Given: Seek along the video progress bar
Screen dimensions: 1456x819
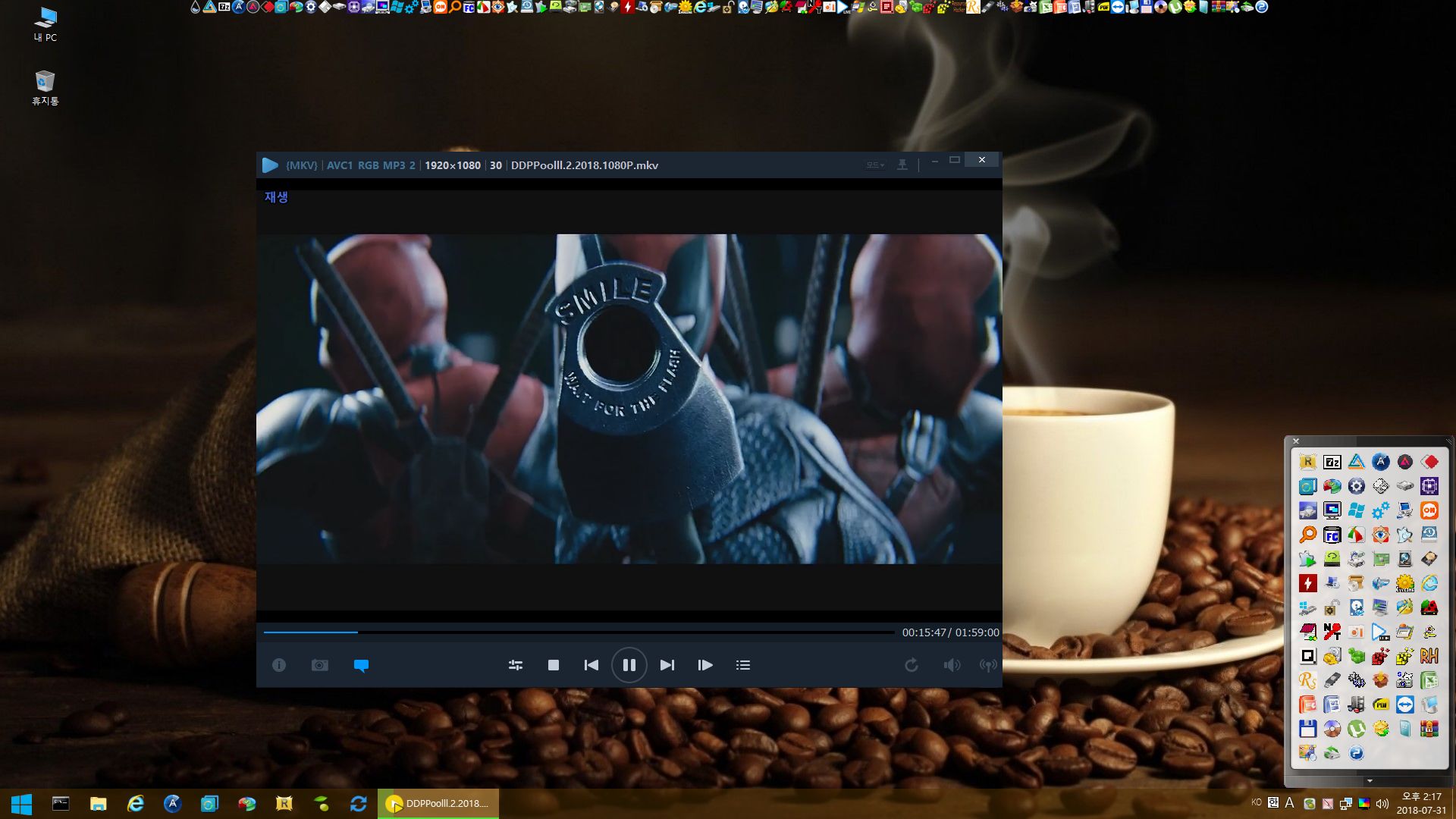Looking at the screenshot, I should coord(579,632).
